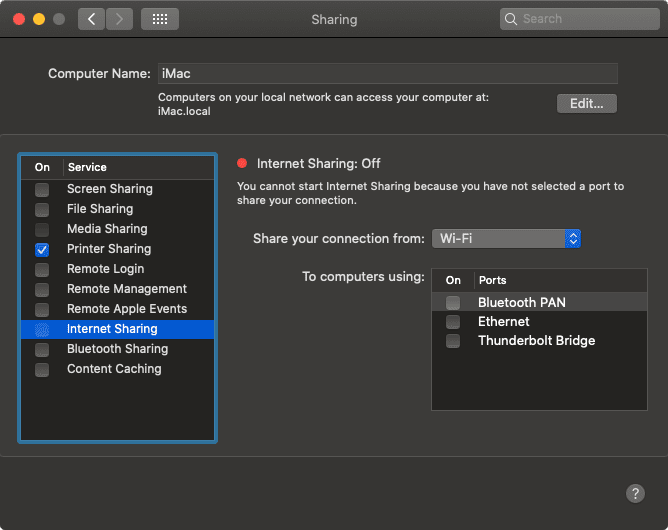The height and width of the screenshot is (530, 668).
Task: Select Remote Management service row
Action: tap(126, 289)
